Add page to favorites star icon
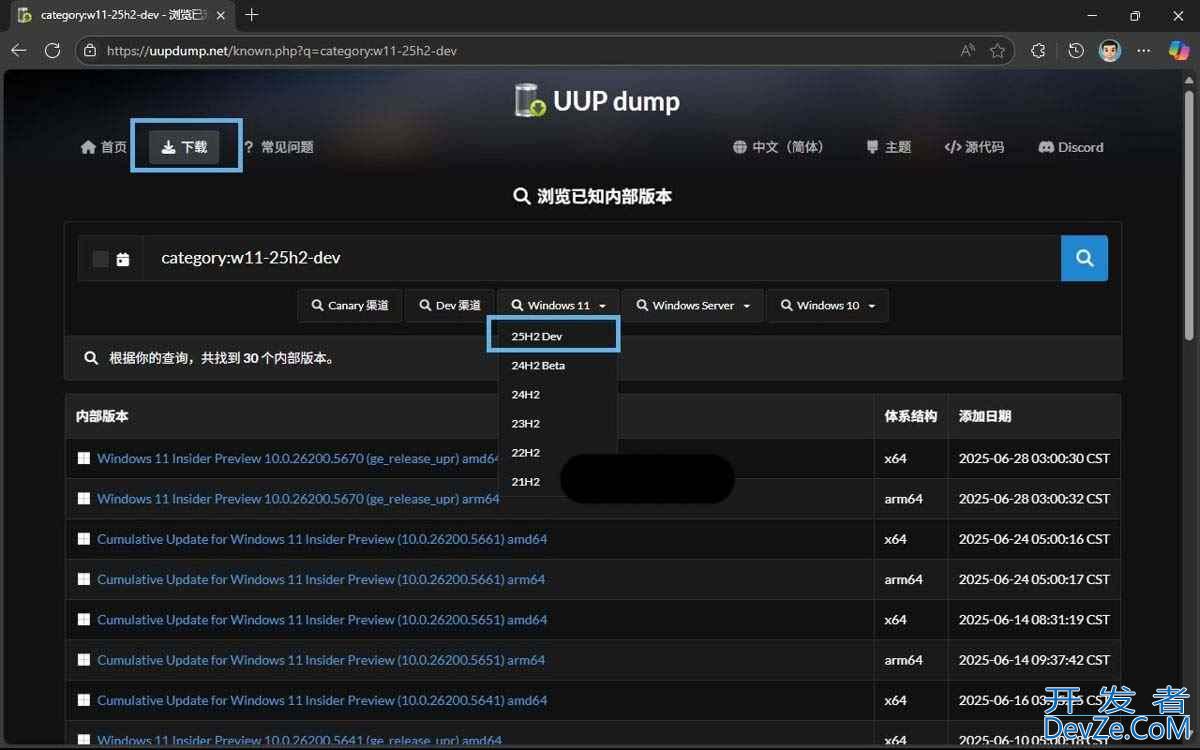The image size is (1200, 750). click(997, 50)
